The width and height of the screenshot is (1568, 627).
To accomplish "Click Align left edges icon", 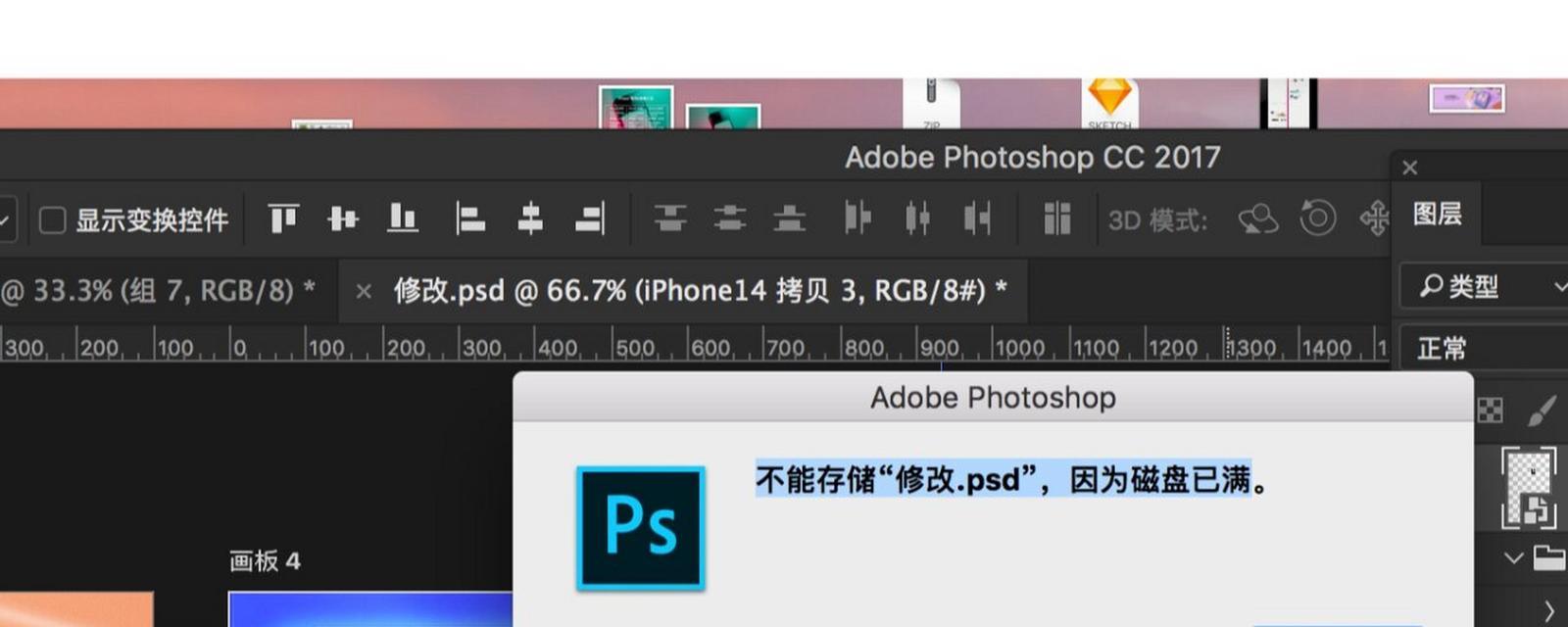I will (469, 217).
